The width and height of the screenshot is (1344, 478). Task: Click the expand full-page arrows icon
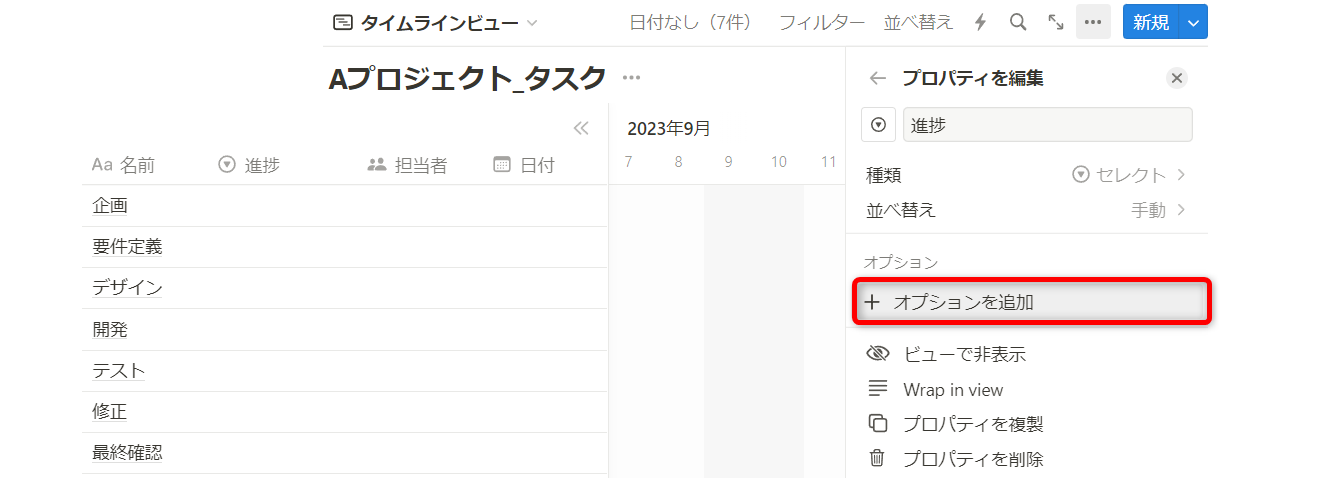click(1055, 22)
